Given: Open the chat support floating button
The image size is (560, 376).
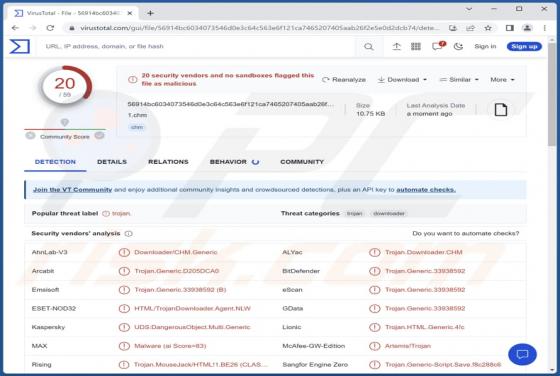Looking at the screenshot, I should [x=522, y=354].
